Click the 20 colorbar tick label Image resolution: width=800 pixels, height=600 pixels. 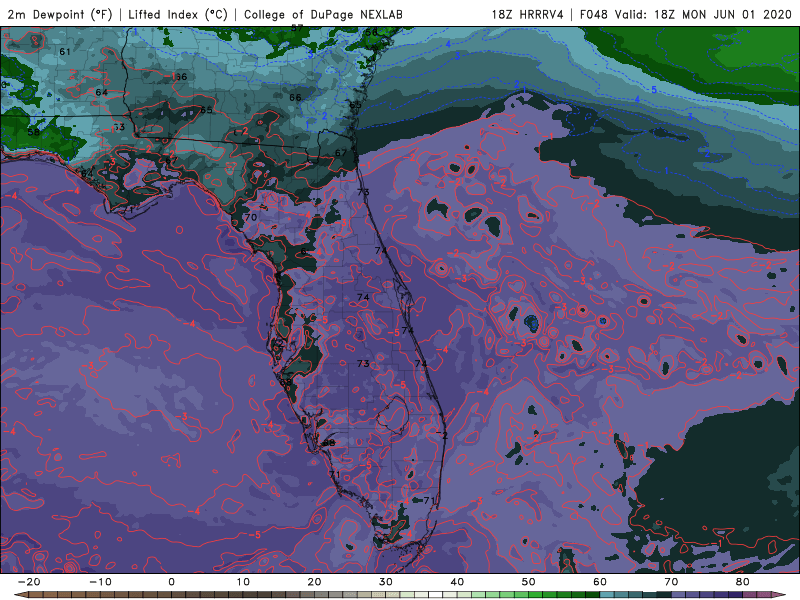pyautogui.click(x=314, y=582)
